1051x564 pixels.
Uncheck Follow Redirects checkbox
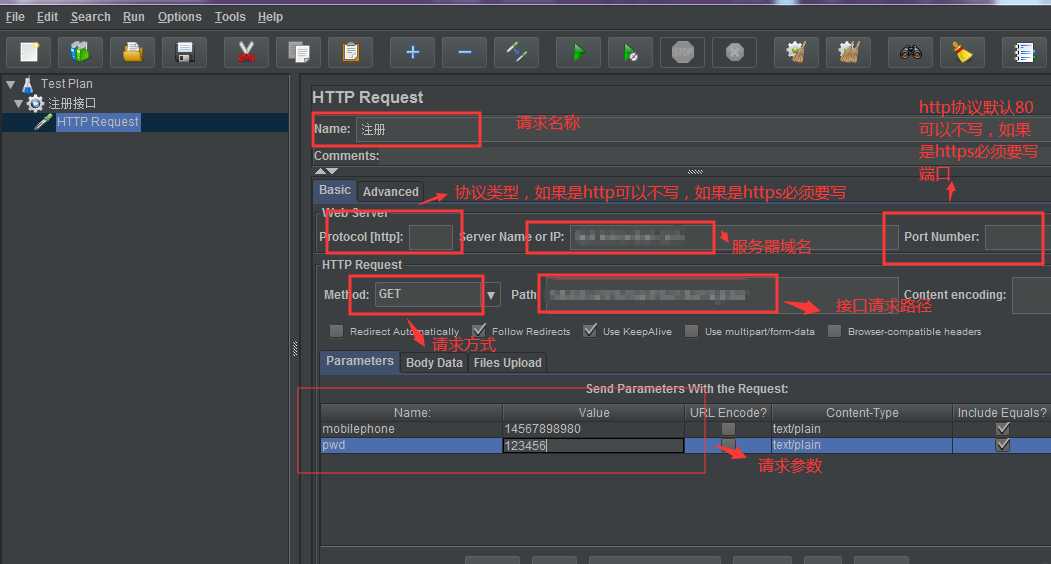tap(479, 331)
